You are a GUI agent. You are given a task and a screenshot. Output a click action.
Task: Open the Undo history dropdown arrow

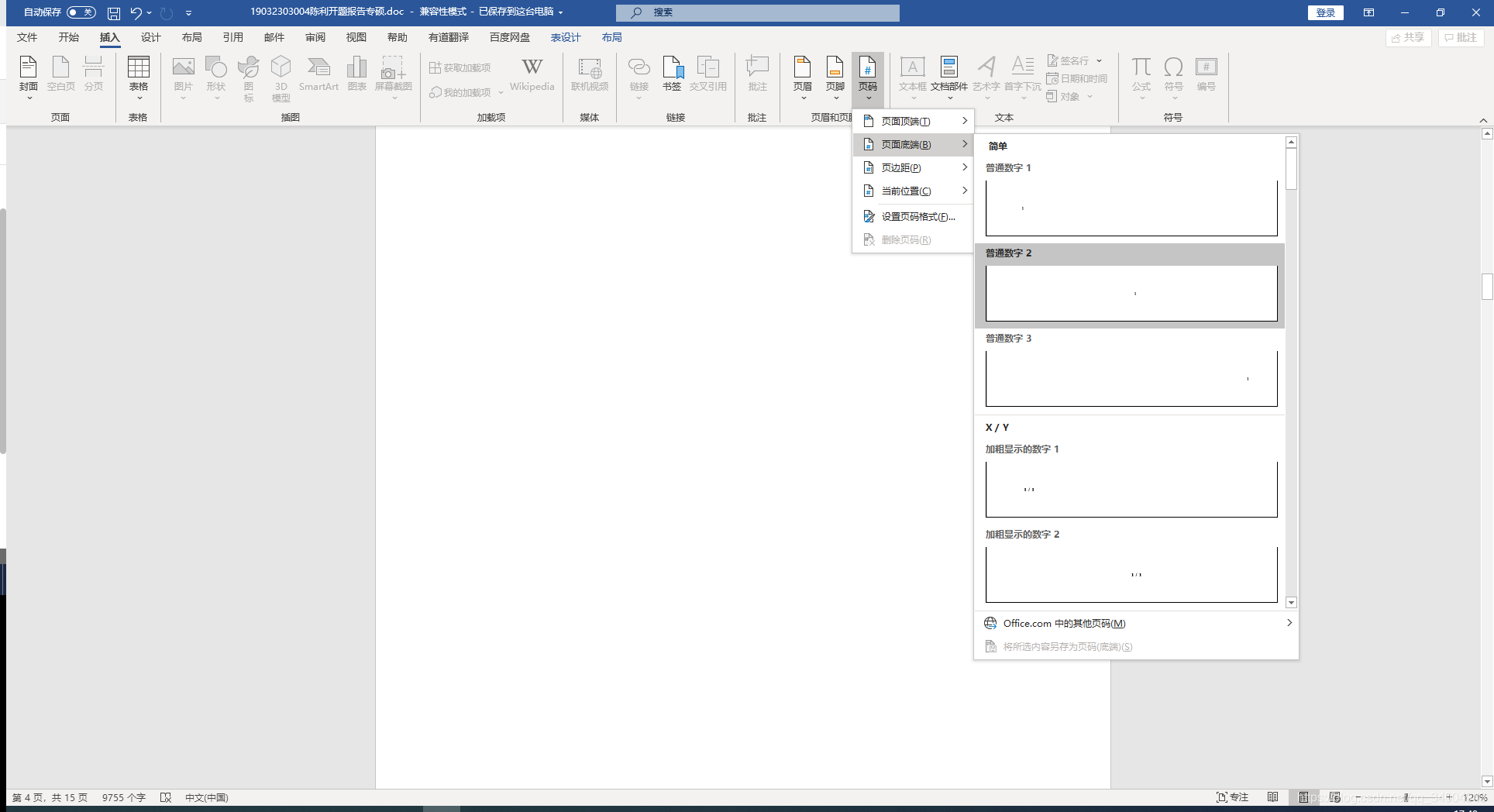150,13
